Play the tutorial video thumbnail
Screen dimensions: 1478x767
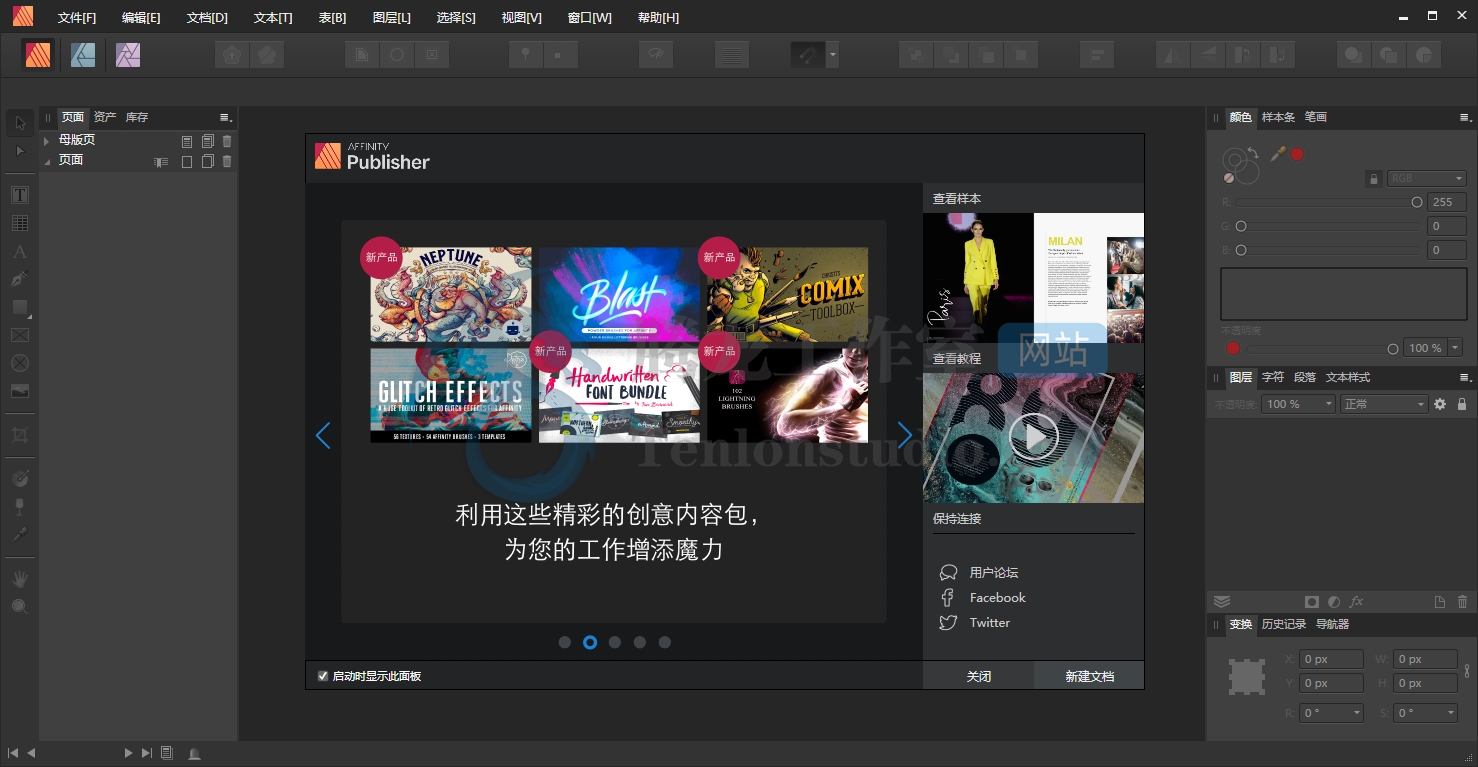coord(1034,437)
